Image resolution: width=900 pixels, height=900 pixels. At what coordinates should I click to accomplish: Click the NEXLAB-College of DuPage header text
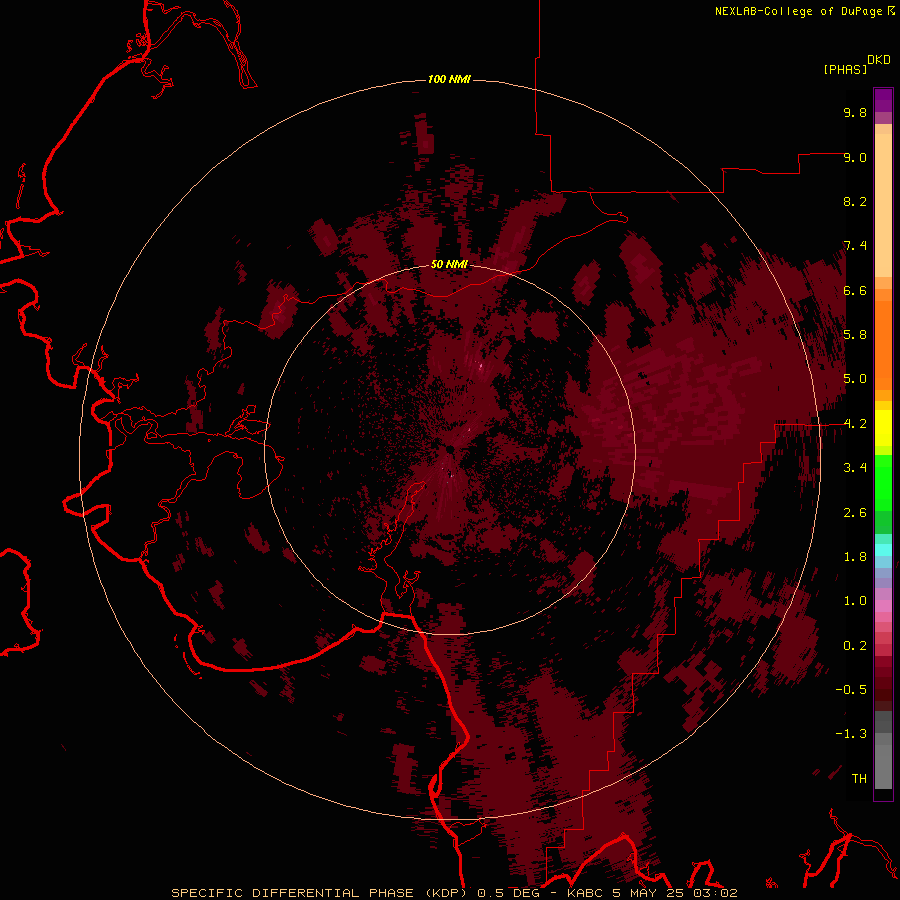coord(798,11)
